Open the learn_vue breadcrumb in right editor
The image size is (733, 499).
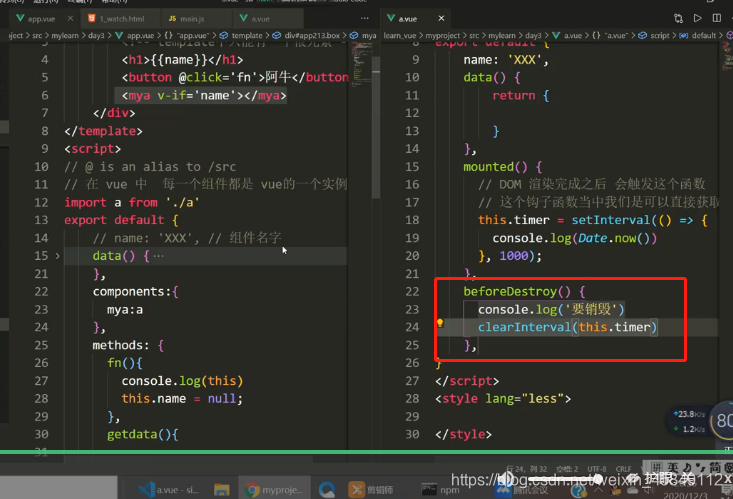400,36
